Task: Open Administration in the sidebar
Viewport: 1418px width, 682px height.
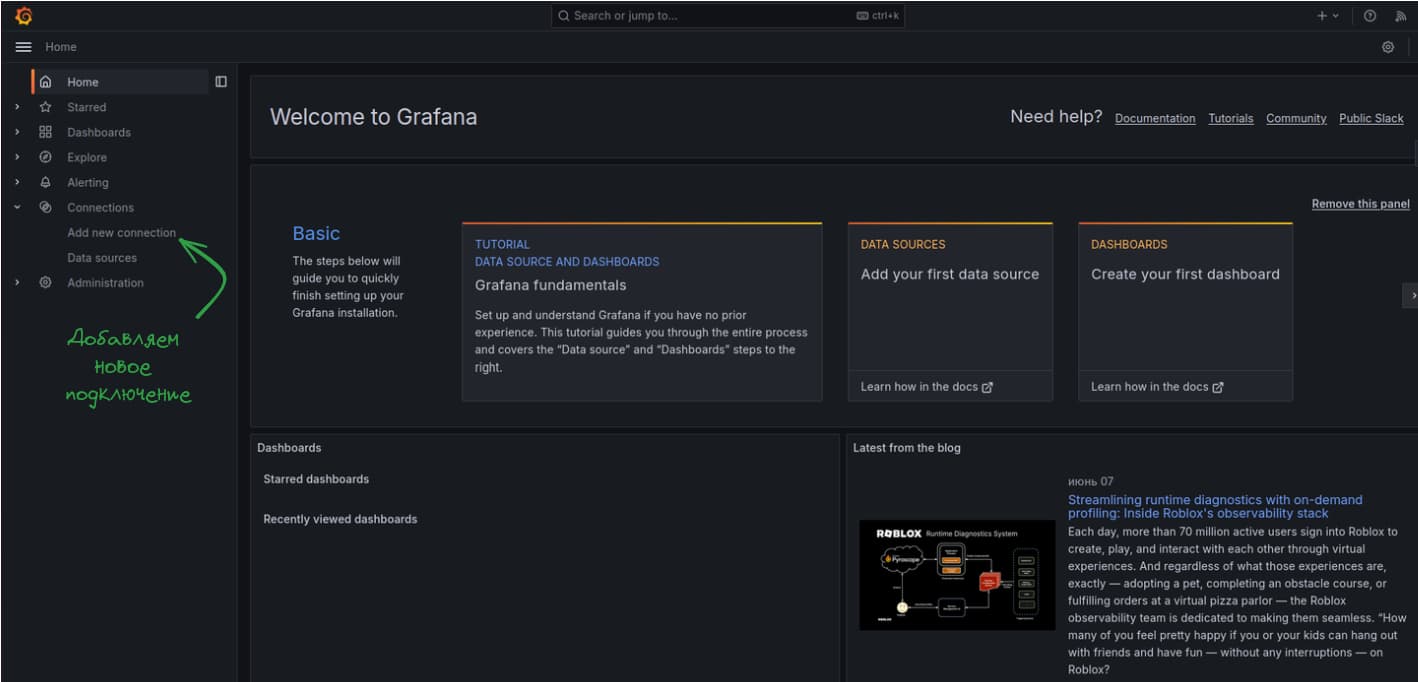Action: 105,282
